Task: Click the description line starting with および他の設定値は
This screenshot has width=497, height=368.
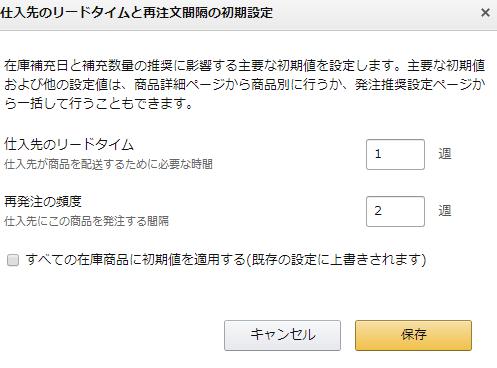Action: coord(244,85)
